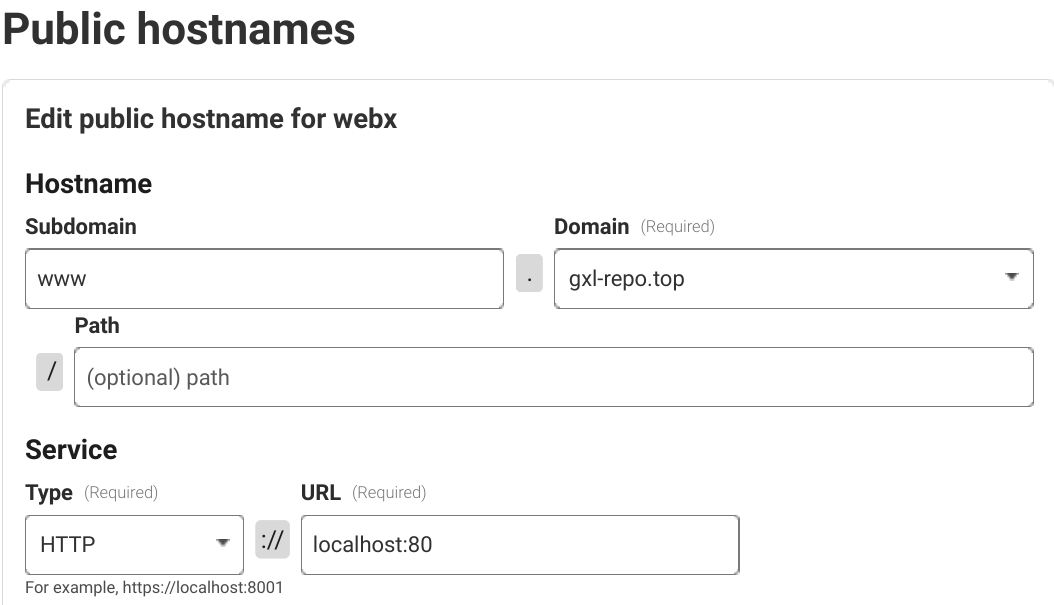This screenshot has width=1054, height=605.
Task: Click the :// separator before the URL field
Action: tap(271, 541)
